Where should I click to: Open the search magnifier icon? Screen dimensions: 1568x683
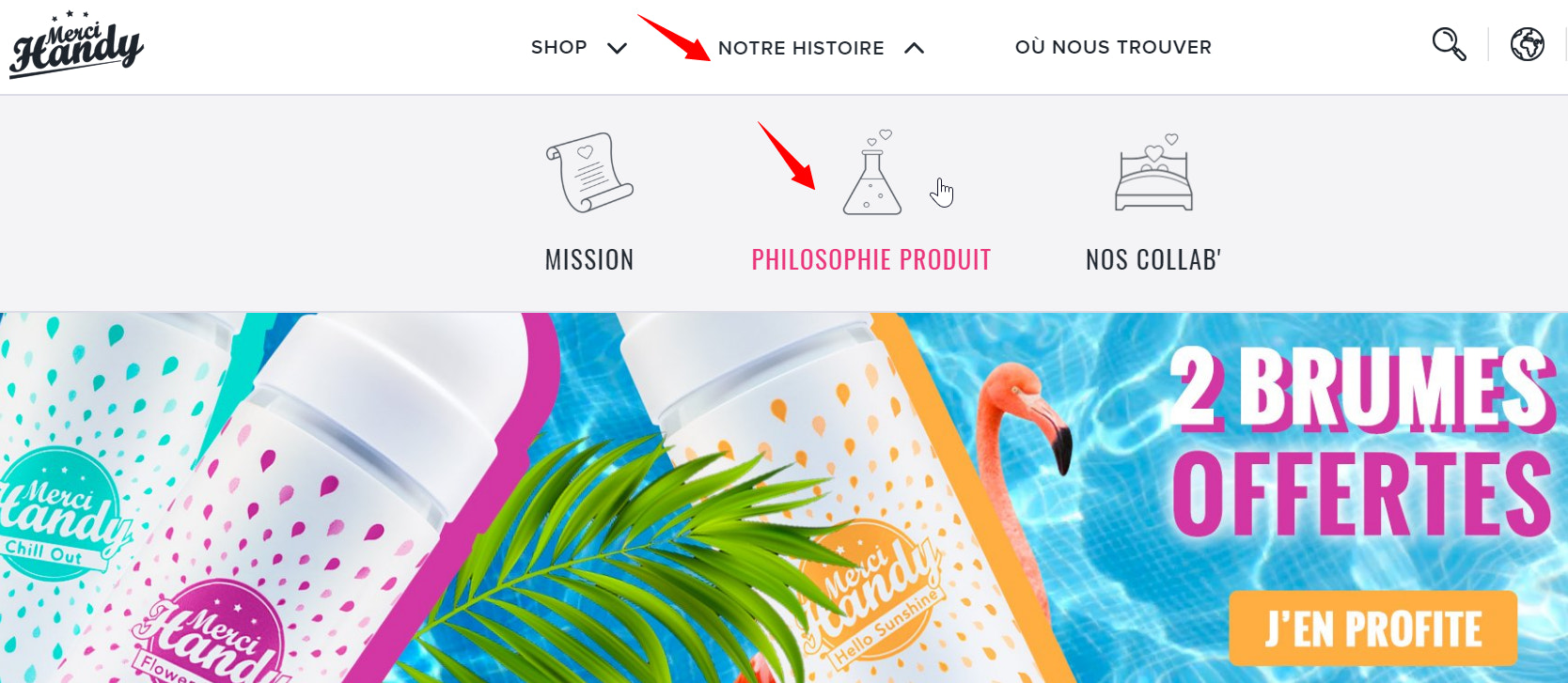[1449, 44]
